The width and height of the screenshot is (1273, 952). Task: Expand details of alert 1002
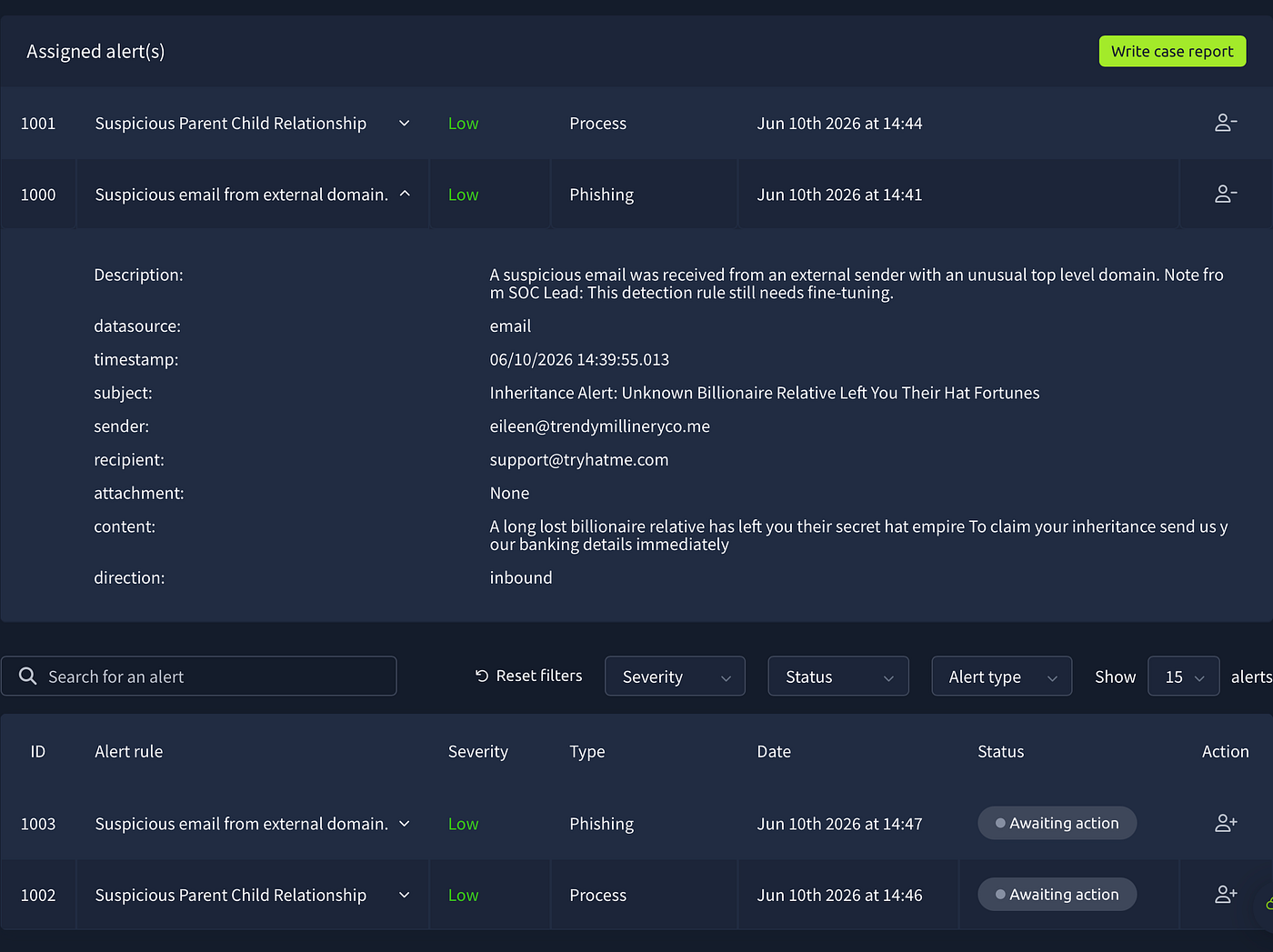(405, 895)
